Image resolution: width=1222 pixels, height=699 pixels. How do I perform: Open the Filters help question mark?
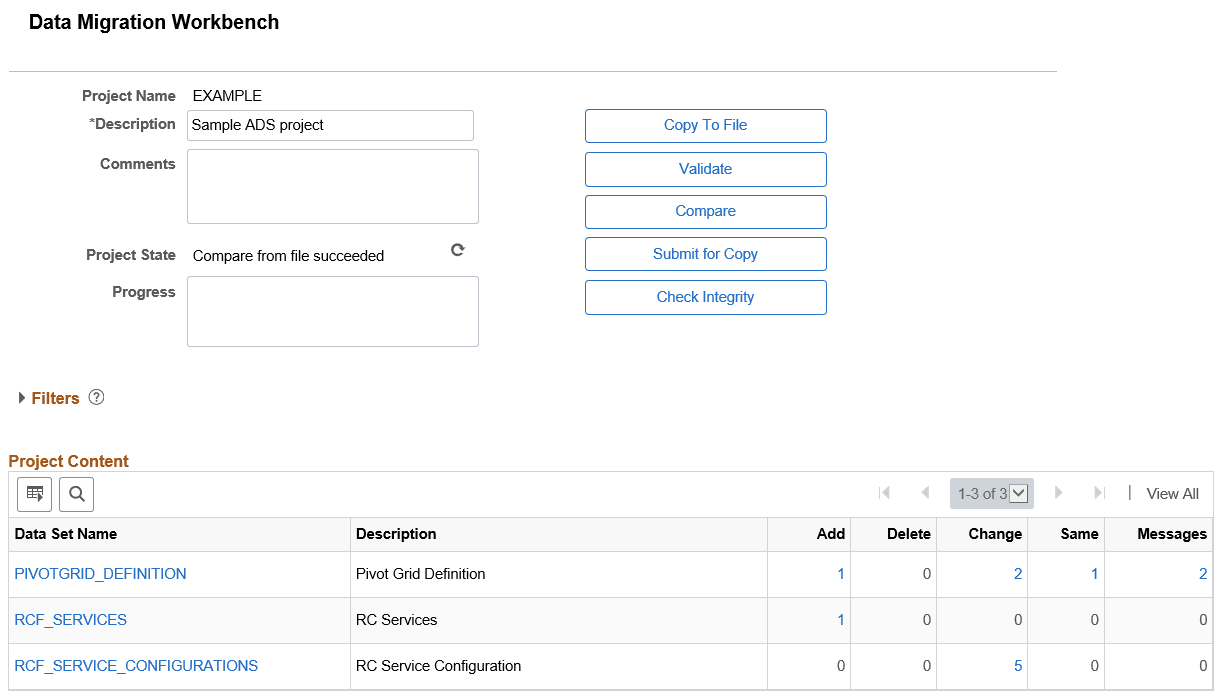tap(96, 397)
